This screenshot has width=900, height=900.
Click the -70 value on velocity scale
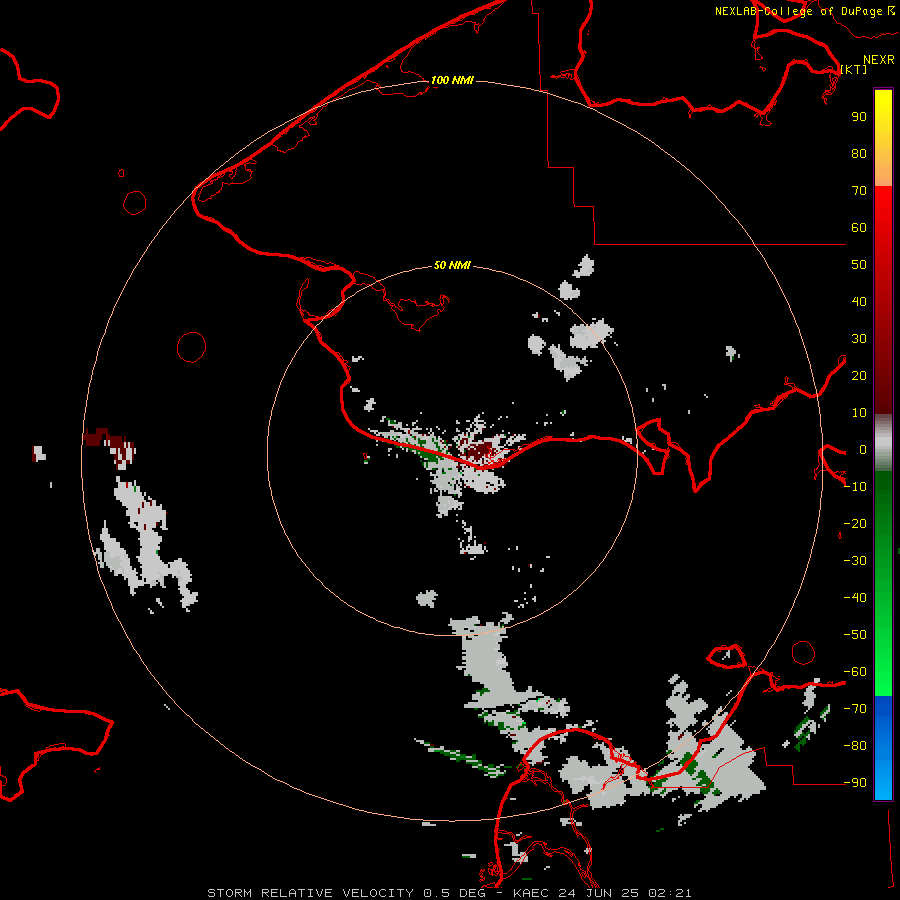[x=855, y=709]
